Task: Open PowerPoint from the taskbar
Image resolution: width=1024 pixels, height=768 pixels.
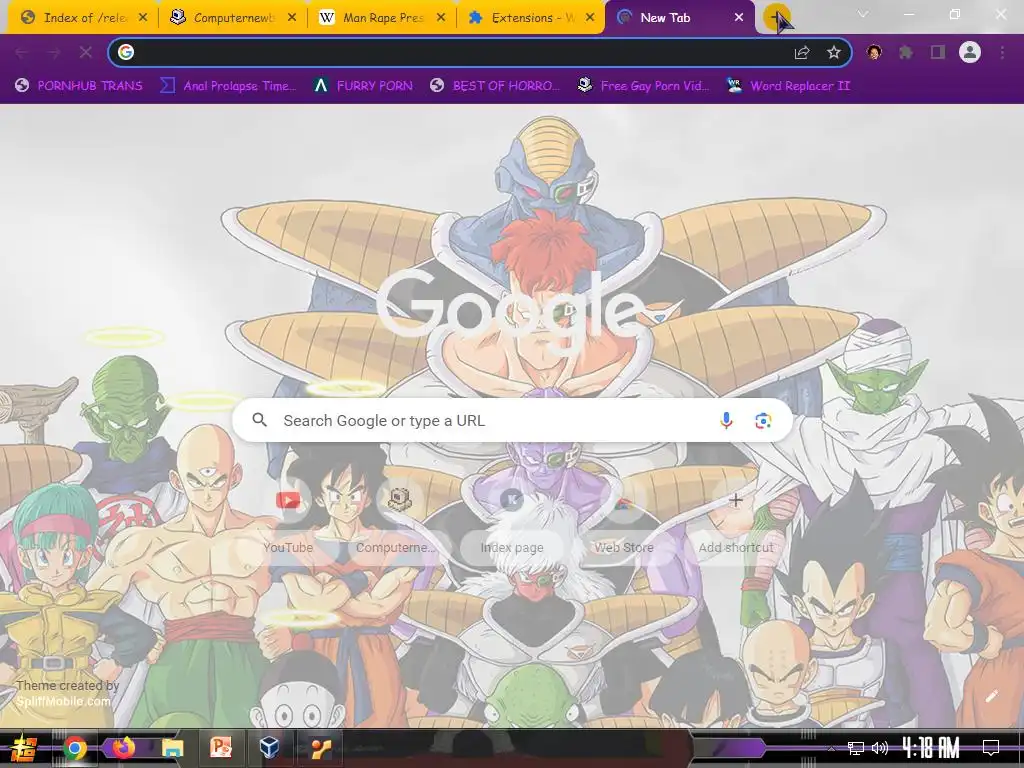Action: 221,748
